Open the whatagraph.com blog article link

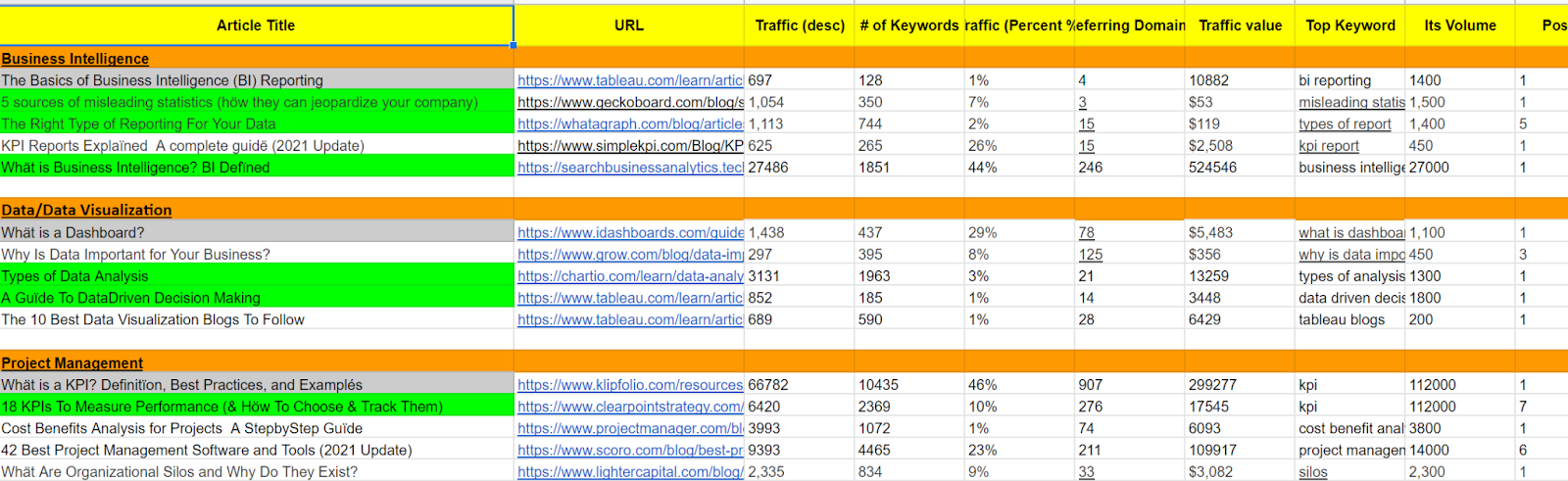(x=630, y=123)
